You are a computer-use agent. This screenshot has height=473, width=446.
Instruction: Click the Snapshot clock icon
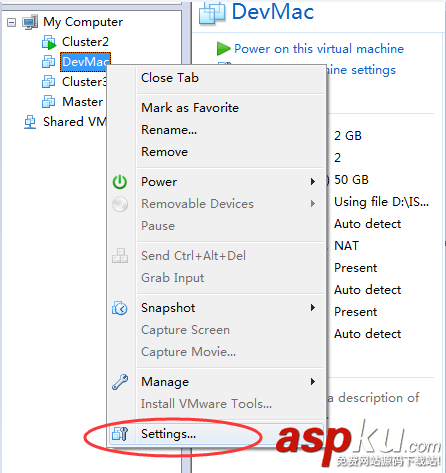120,308
